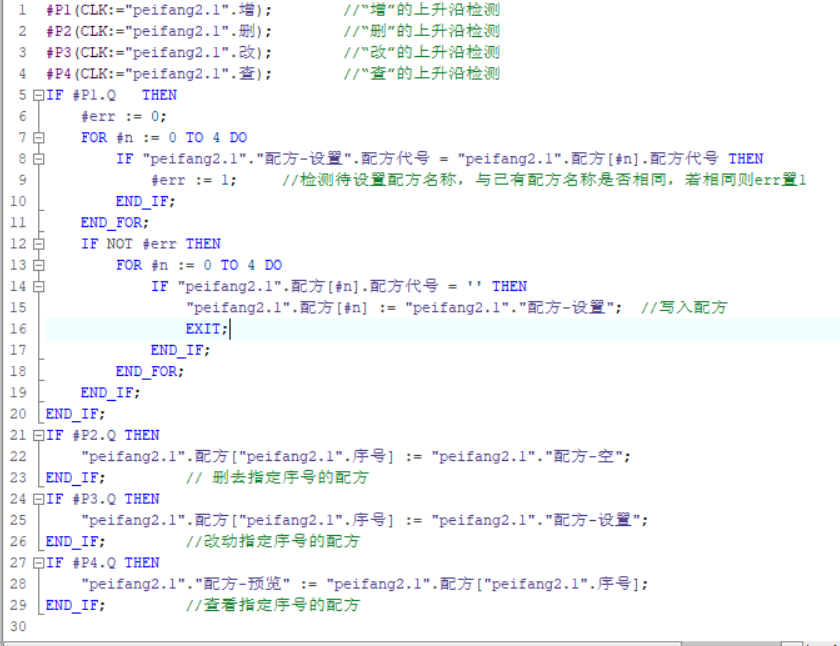Click the "配方-预览" assignment on line 28
Screen dimensions: 840x646
[x=364, y=584]
